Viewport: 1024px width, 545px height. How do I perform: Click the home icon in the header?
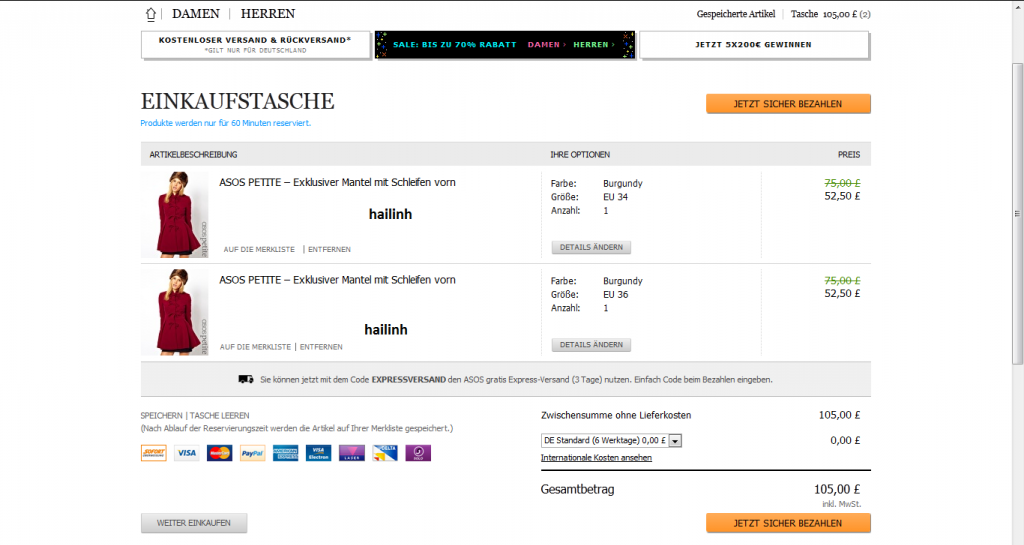point(151,14)
